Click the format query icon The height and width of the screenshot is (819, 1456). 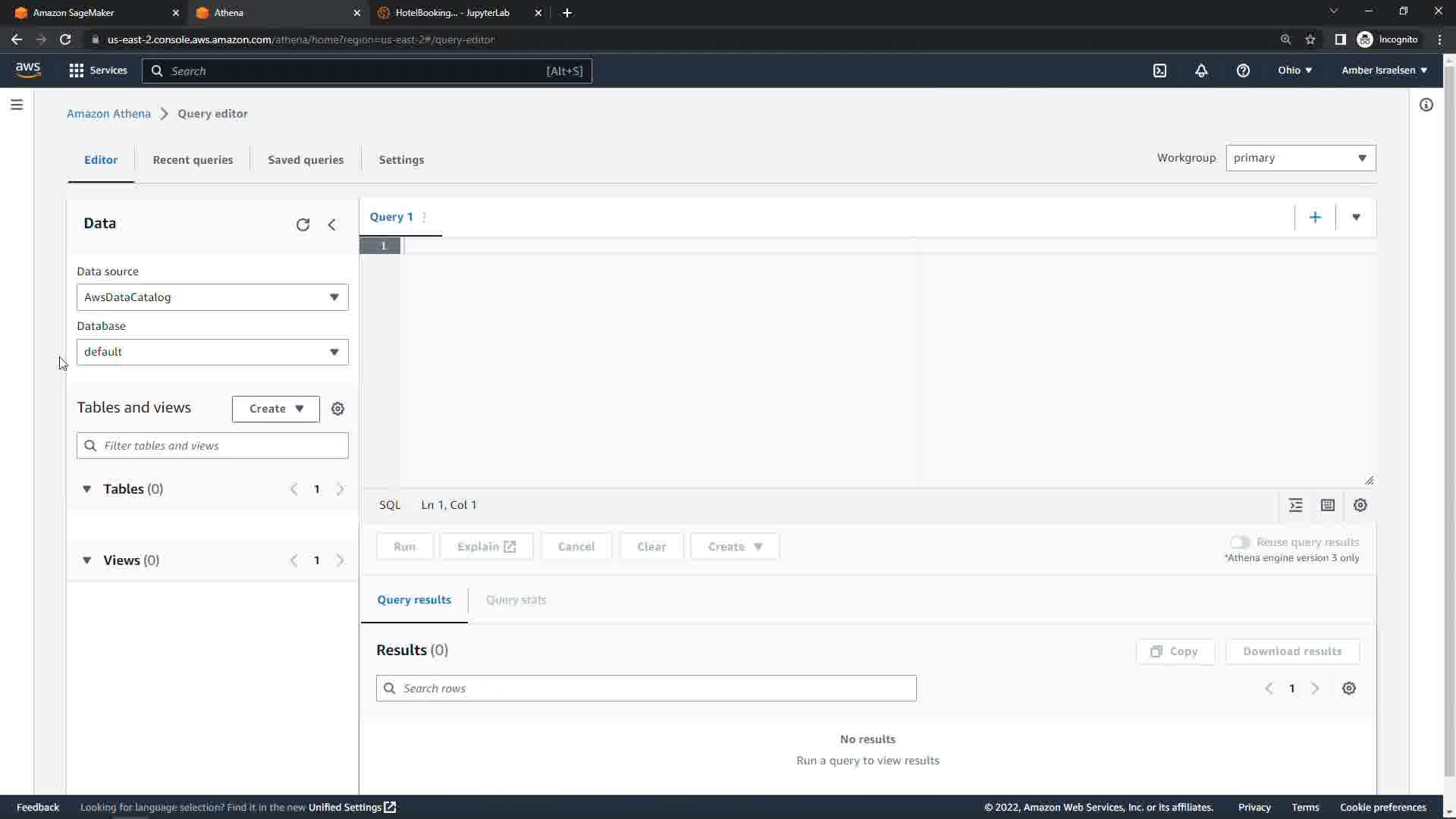(x=1295, y=505)
